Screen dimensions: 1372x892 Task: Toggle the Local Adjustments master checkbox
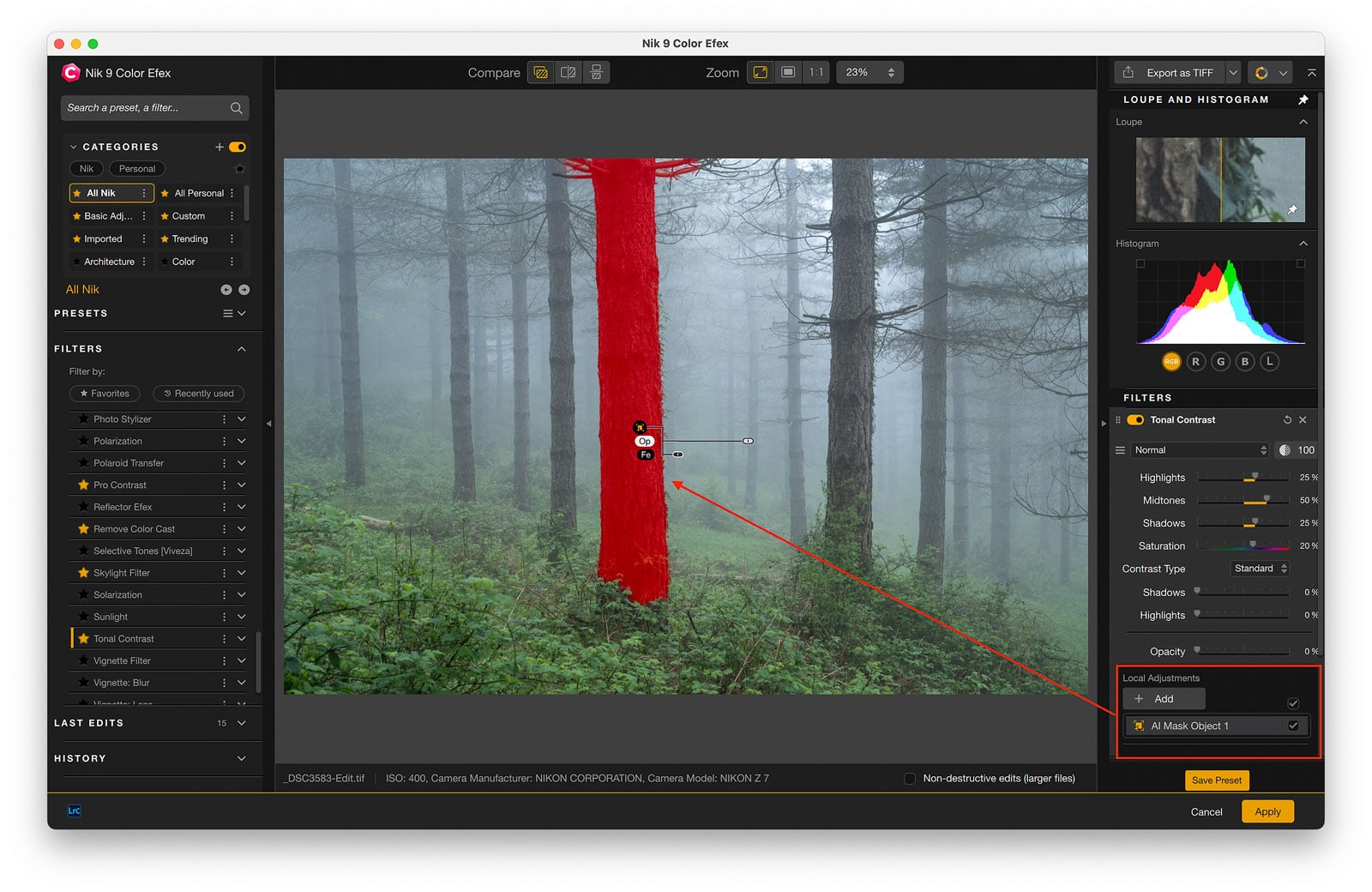[x=1293, y=704]
